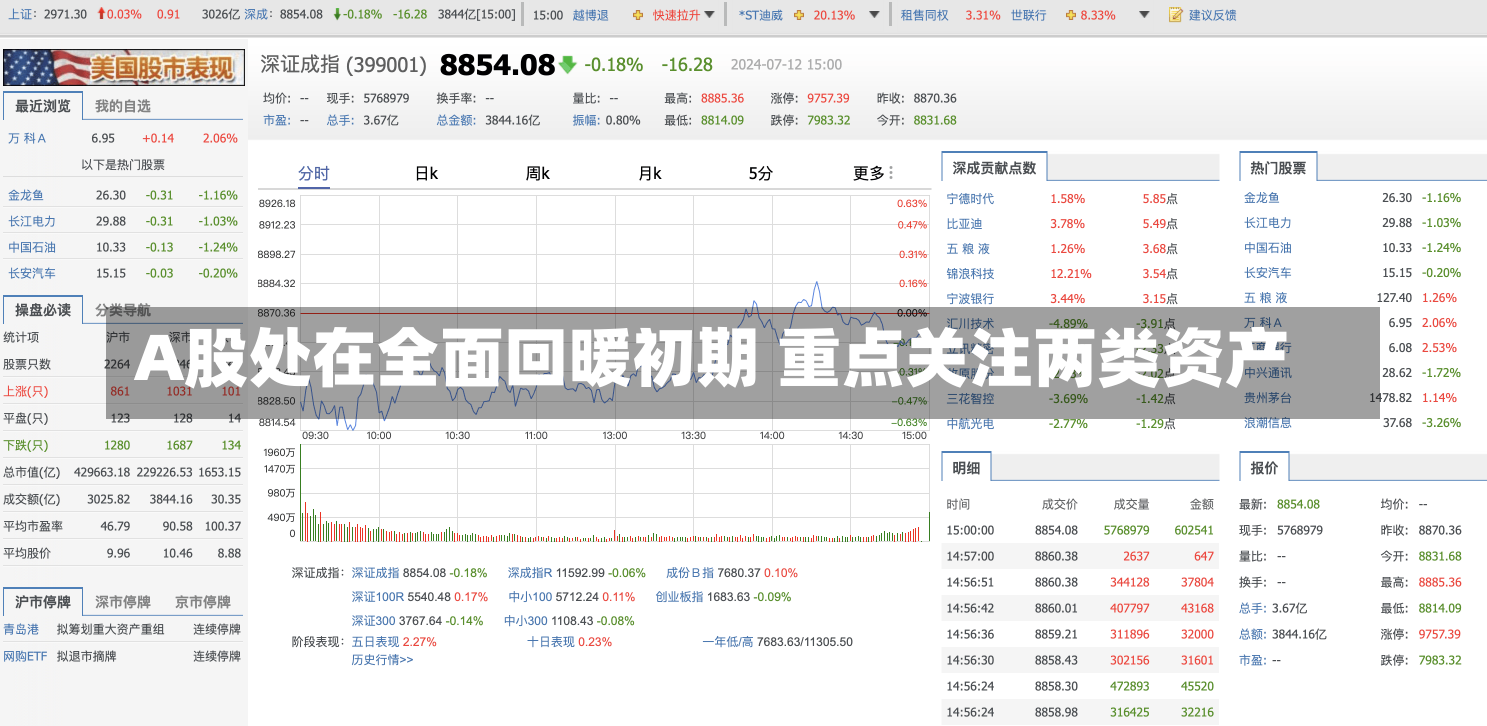Viewport: 1487px width, 726px height.
Task: Open the 分类导航 tab
Action: coord(123,310)
